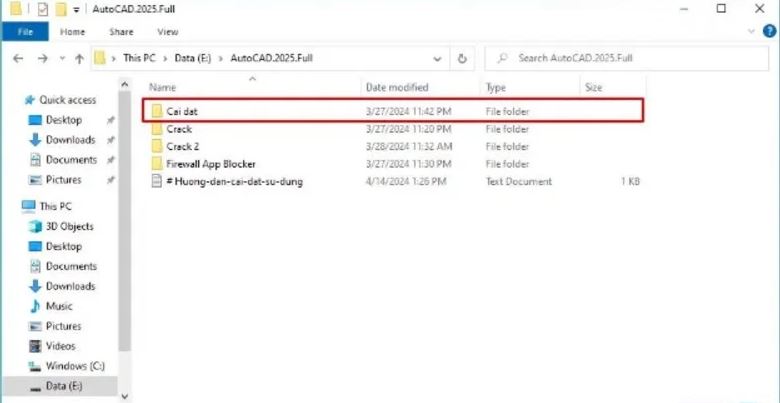
Task: Sort files by the Type column
Action: [495, 88]
